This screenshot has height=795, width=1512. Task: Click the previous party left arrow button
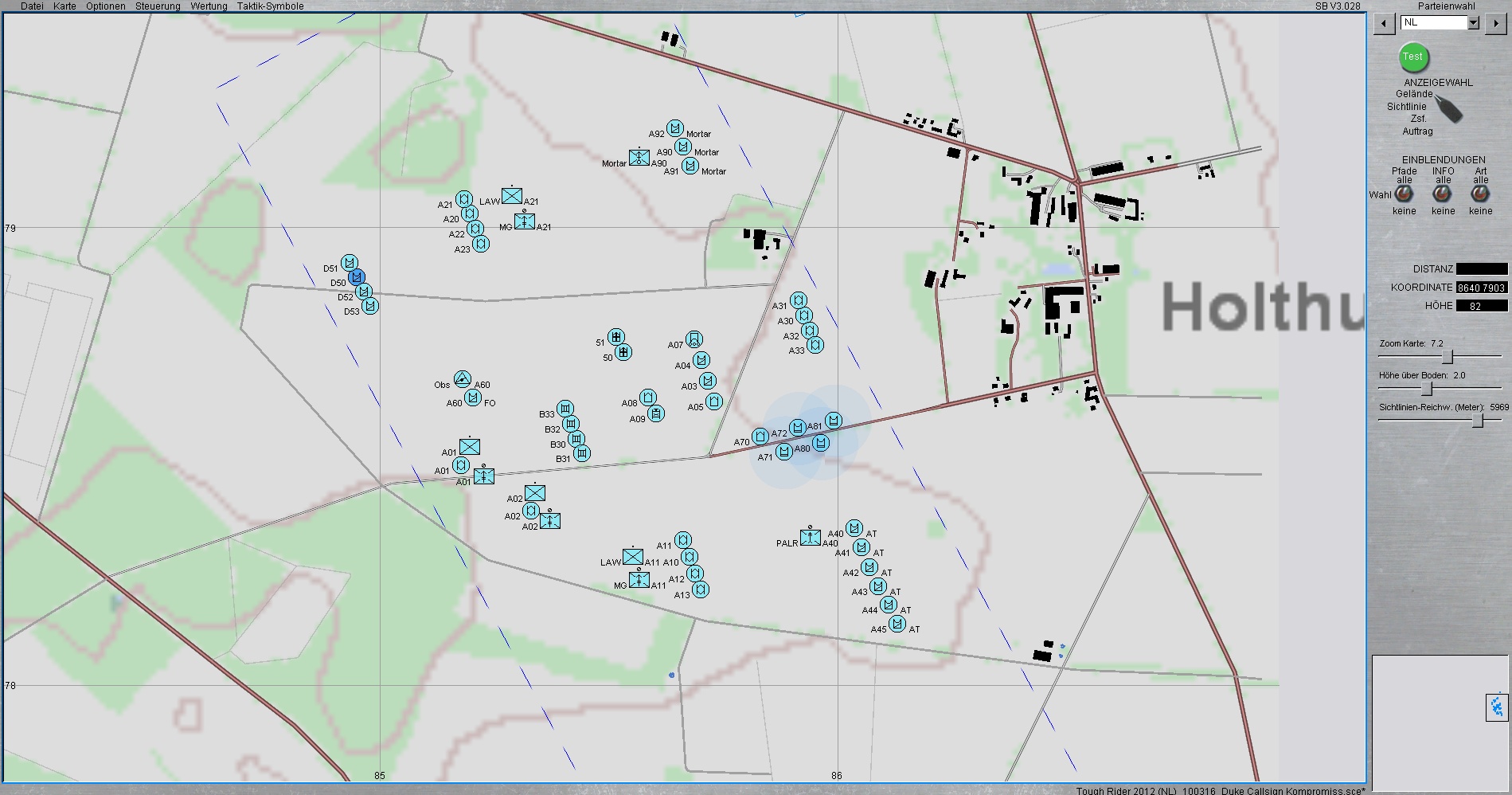[x=1384, y=24]
